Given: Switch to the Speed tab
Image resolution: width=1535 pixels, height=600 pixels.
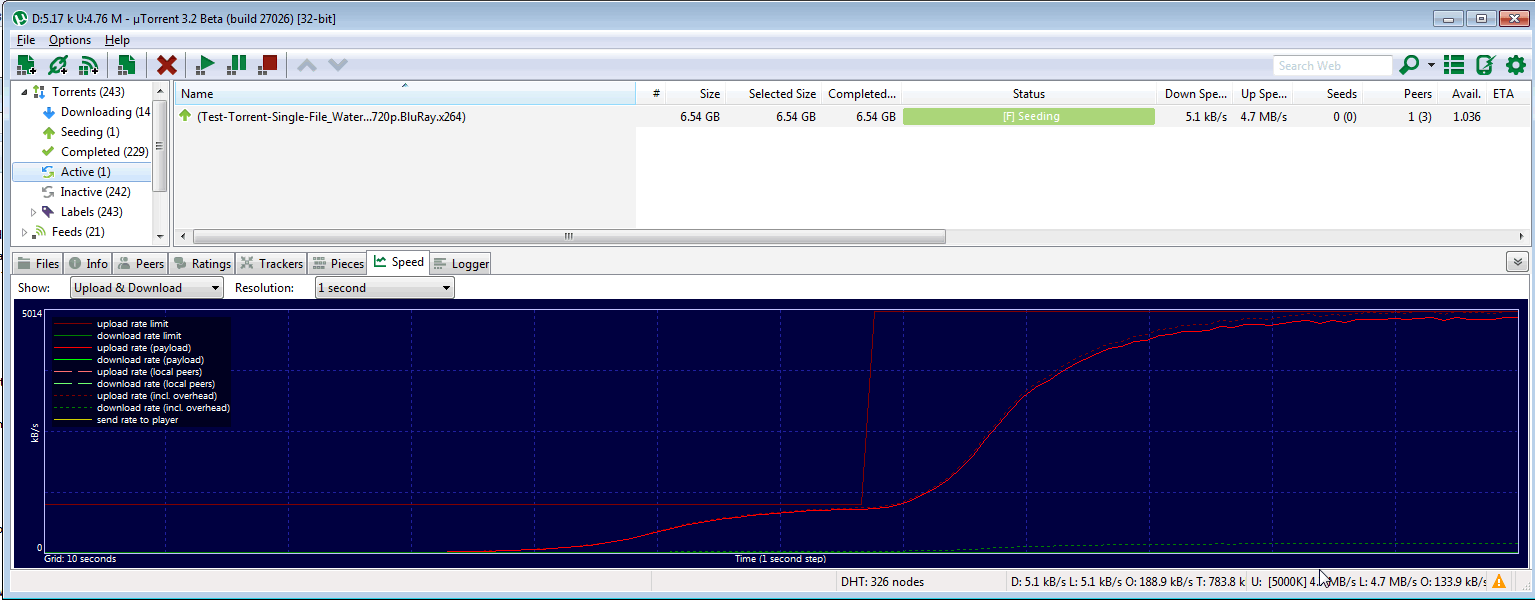Looking at the screenshot, I should pos(398,262).
